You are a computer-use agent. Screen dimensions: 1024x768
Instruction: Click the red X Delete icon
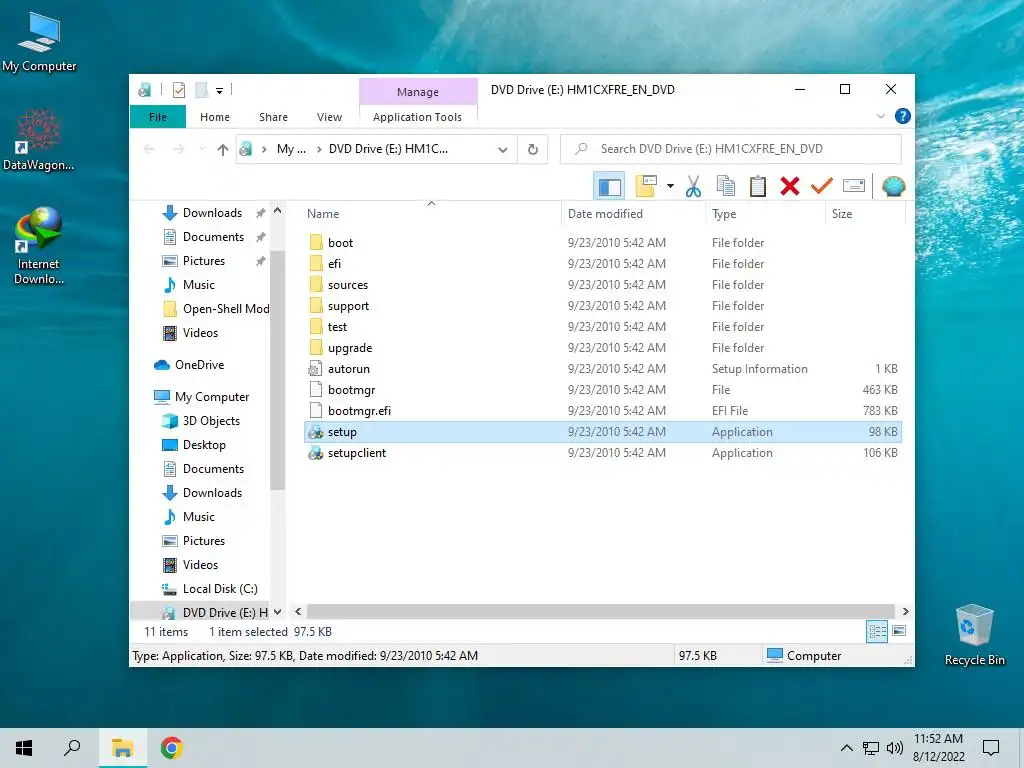(x=790, y=186)
